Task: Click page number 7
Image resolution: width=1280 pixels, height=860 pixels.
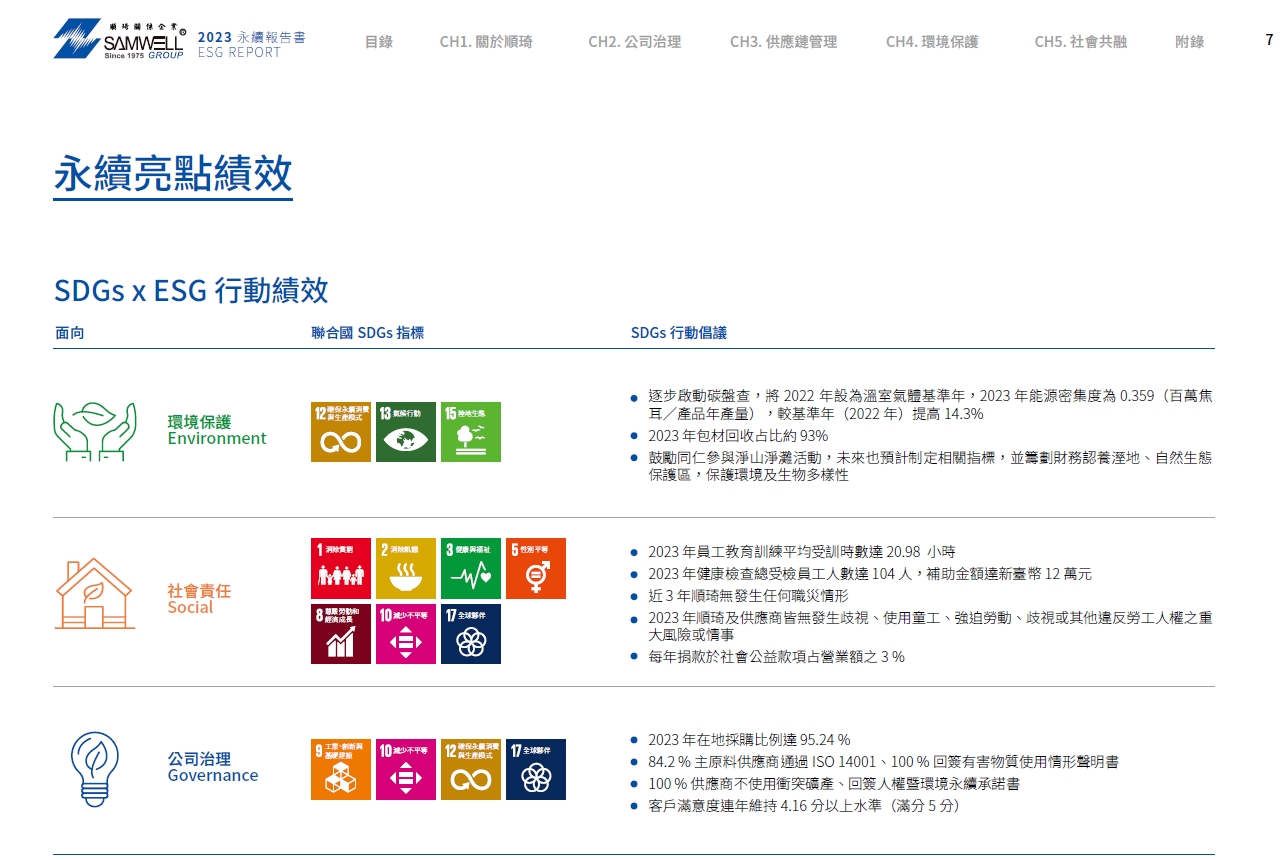Action: 1270,40
